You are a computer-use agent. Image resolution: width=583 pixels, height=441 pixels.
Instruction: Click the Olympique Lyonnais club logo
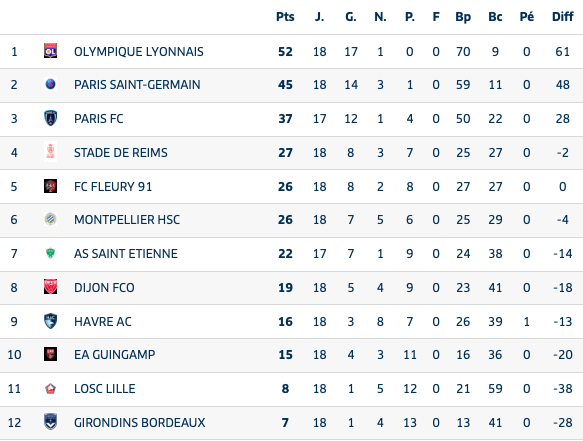click(51, 51)
